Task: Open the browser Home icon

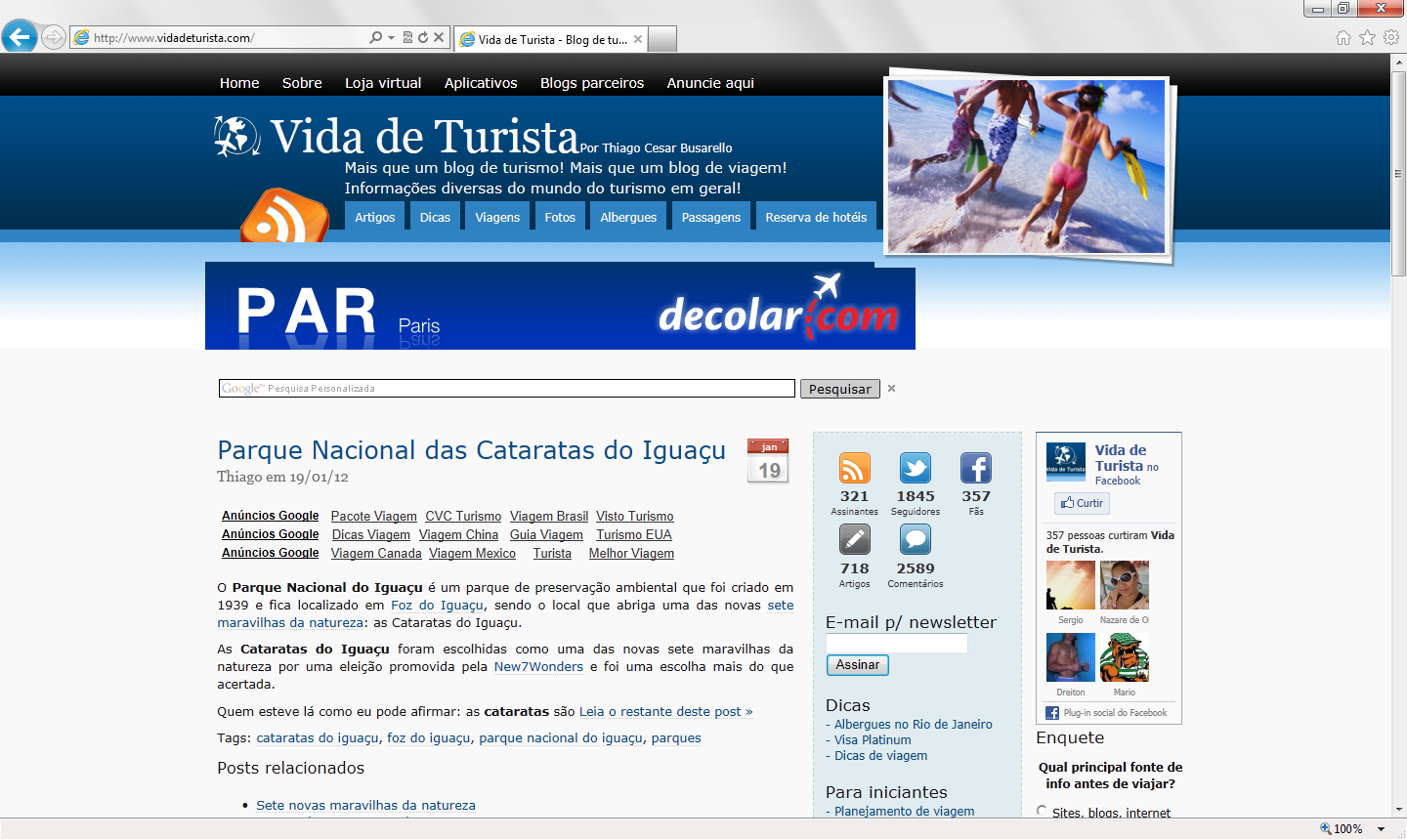Action: 1343,37
